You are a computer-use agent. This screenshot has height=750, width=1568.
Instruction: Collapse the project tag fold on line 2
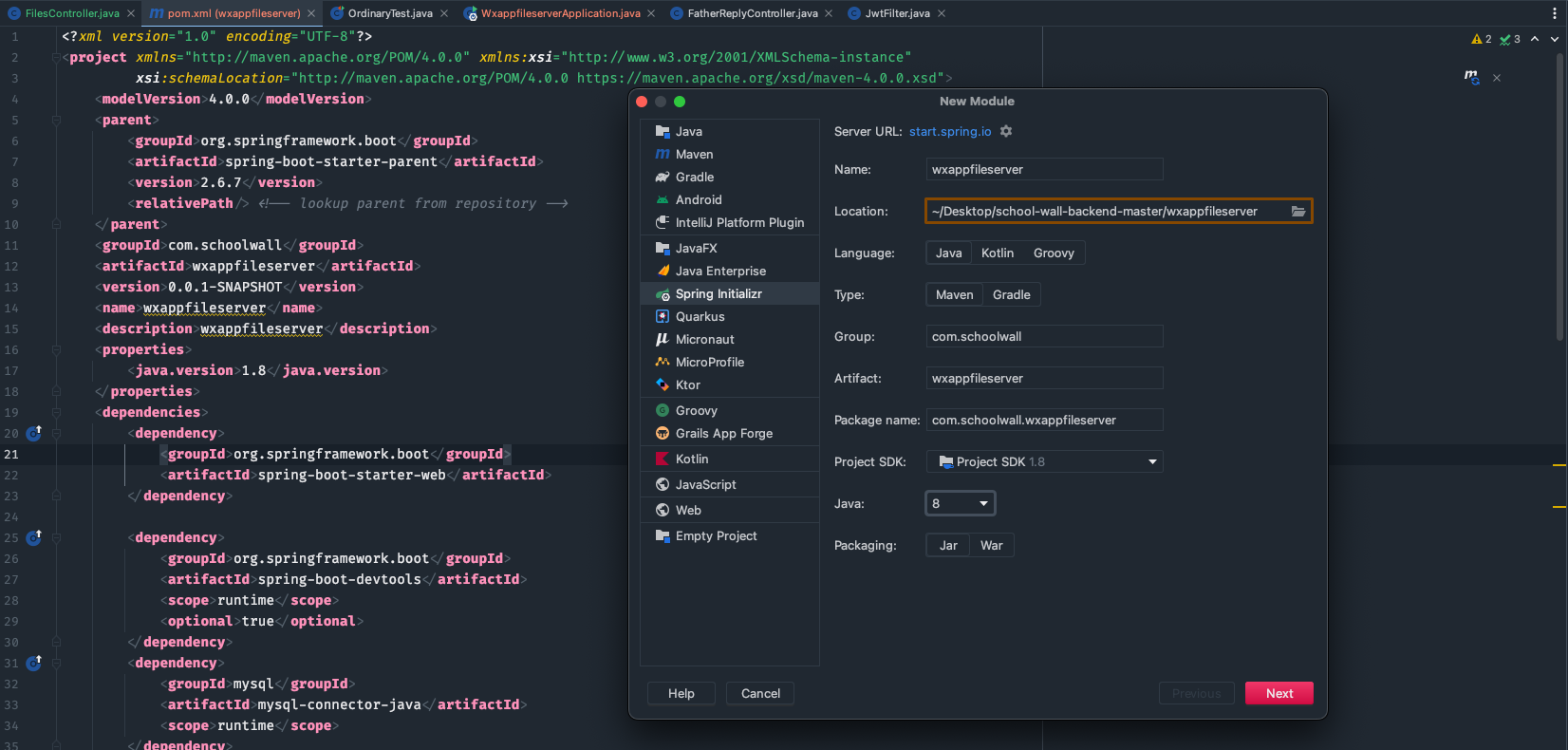[56, 57]
